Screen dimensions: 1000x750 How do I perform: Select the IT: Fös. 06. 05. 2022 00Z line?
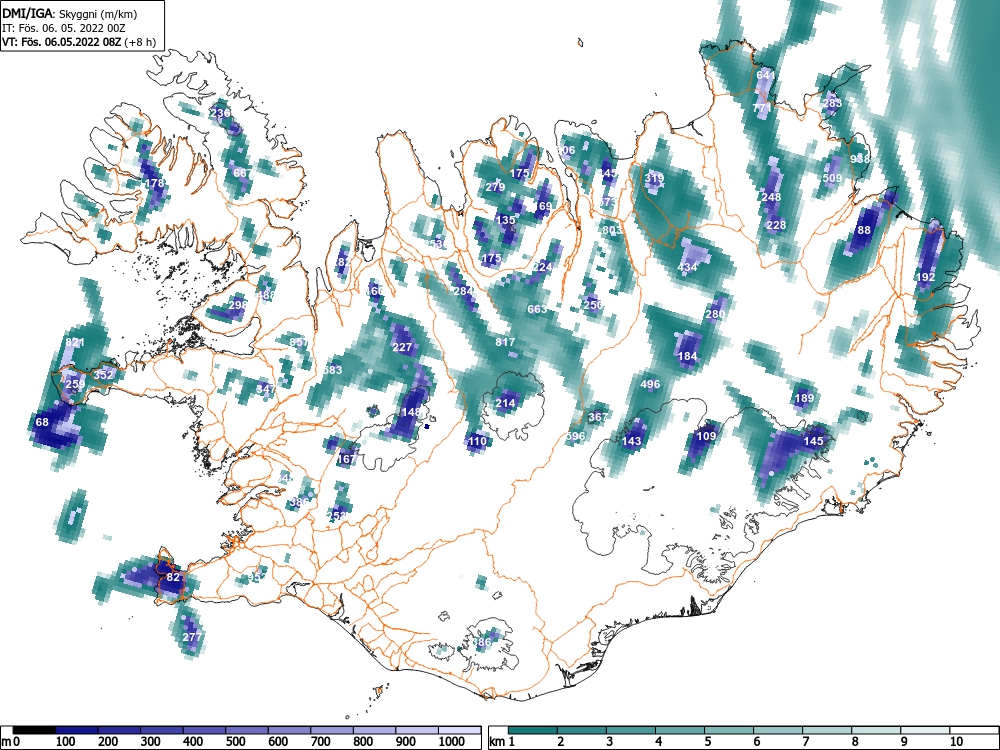coord(62,28)
